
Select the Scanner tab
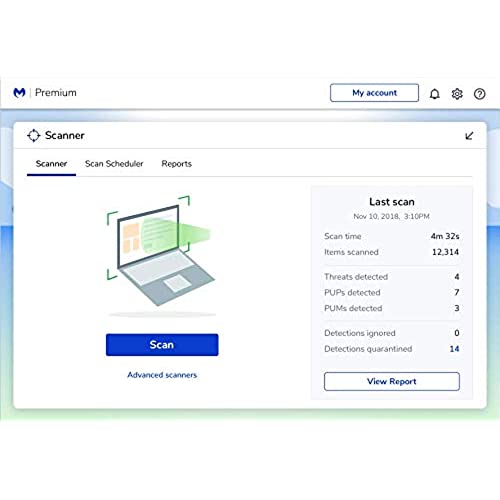51,164
